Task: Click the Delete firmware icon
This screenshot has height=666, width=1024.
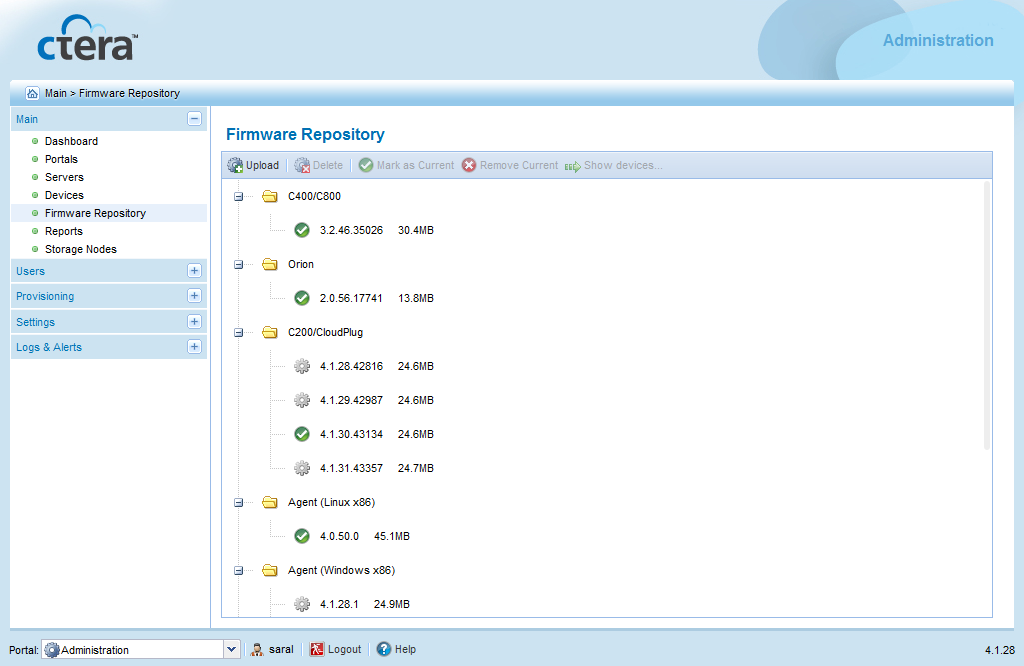Action: 302,165
